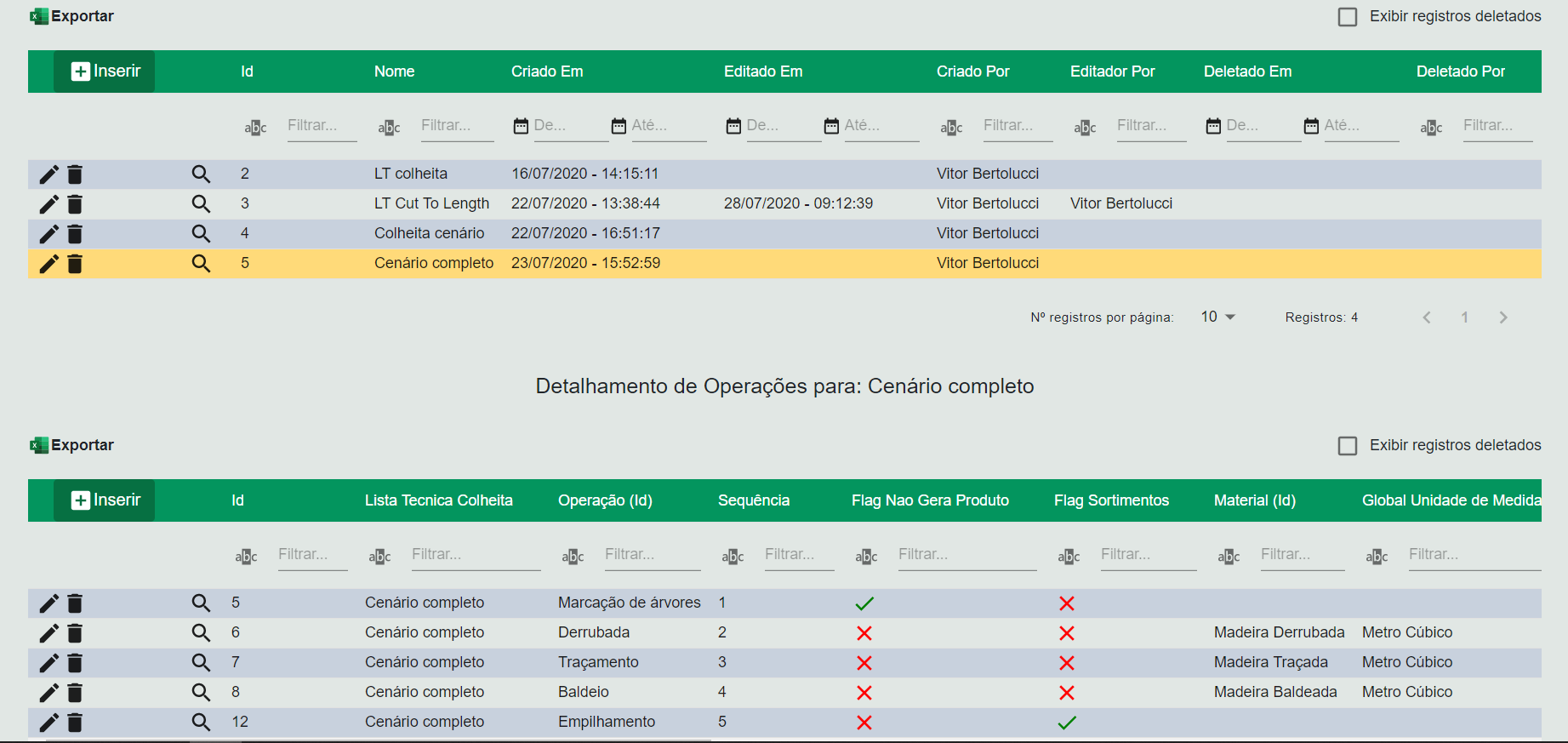Edit the Derrubada operation row

(48, 633)
